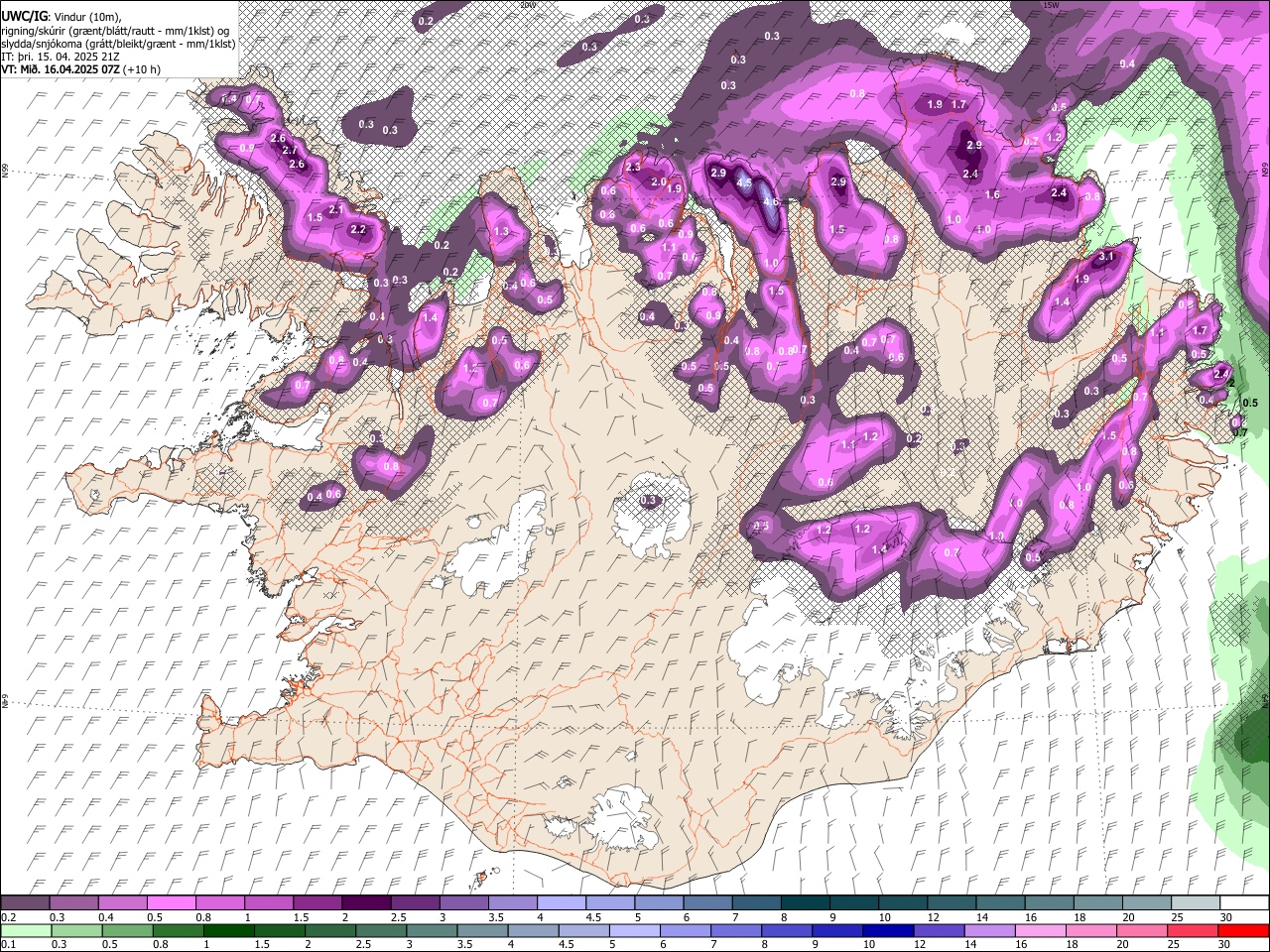The height and width of the screenshot is (952, 1270).
Task: Click the '0.1' label under the bottom legend row
Action: [8, 944]
